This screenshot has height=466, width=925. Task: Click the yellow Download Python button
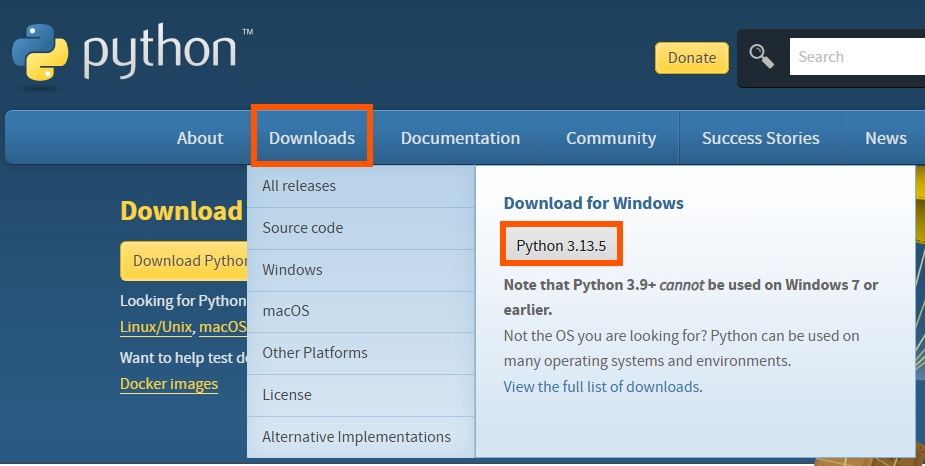184,261
